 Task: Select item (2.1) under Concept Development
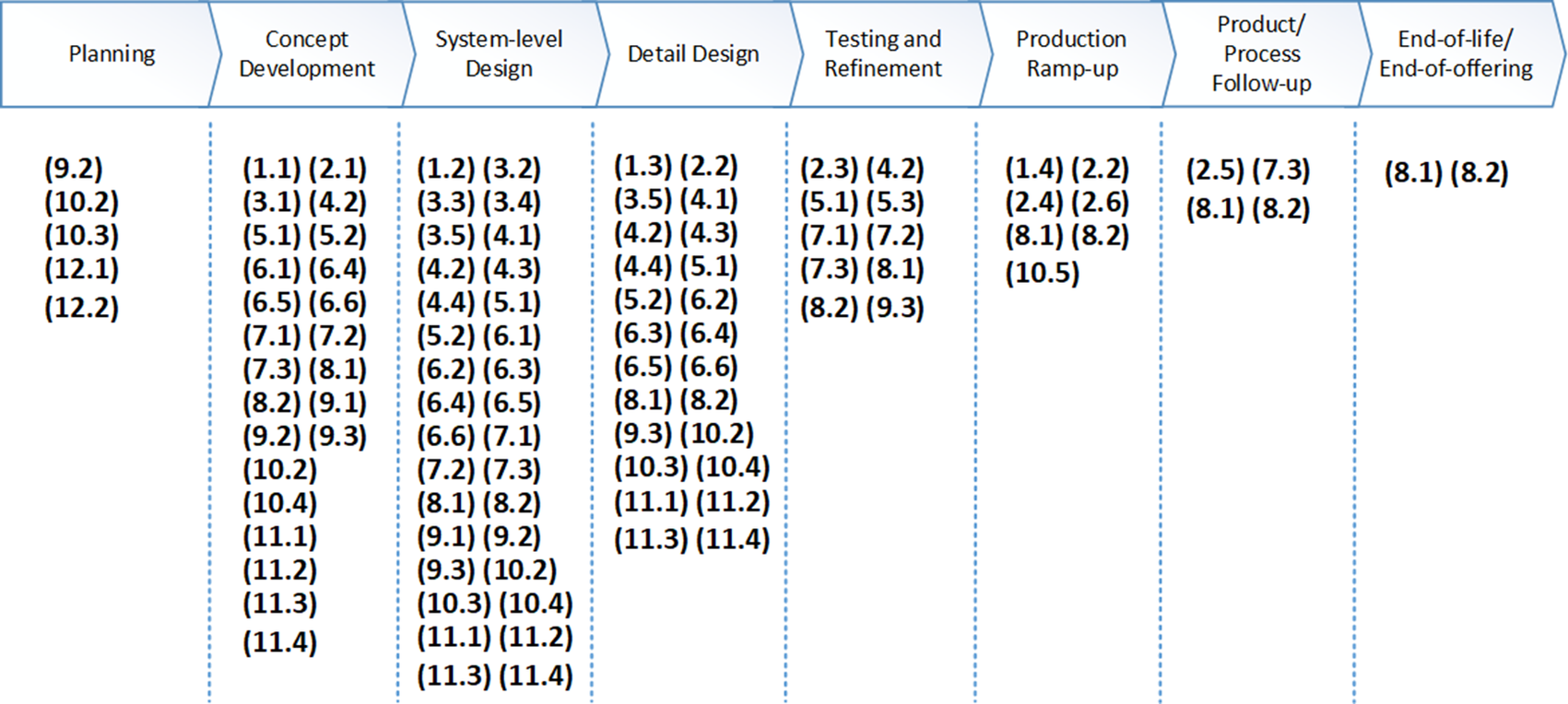337,170
